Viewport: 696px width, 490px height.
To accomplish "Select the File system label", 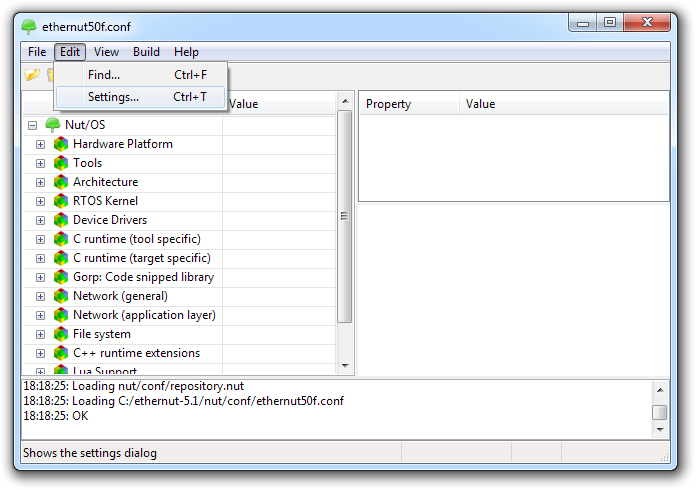I will point(102,334).
